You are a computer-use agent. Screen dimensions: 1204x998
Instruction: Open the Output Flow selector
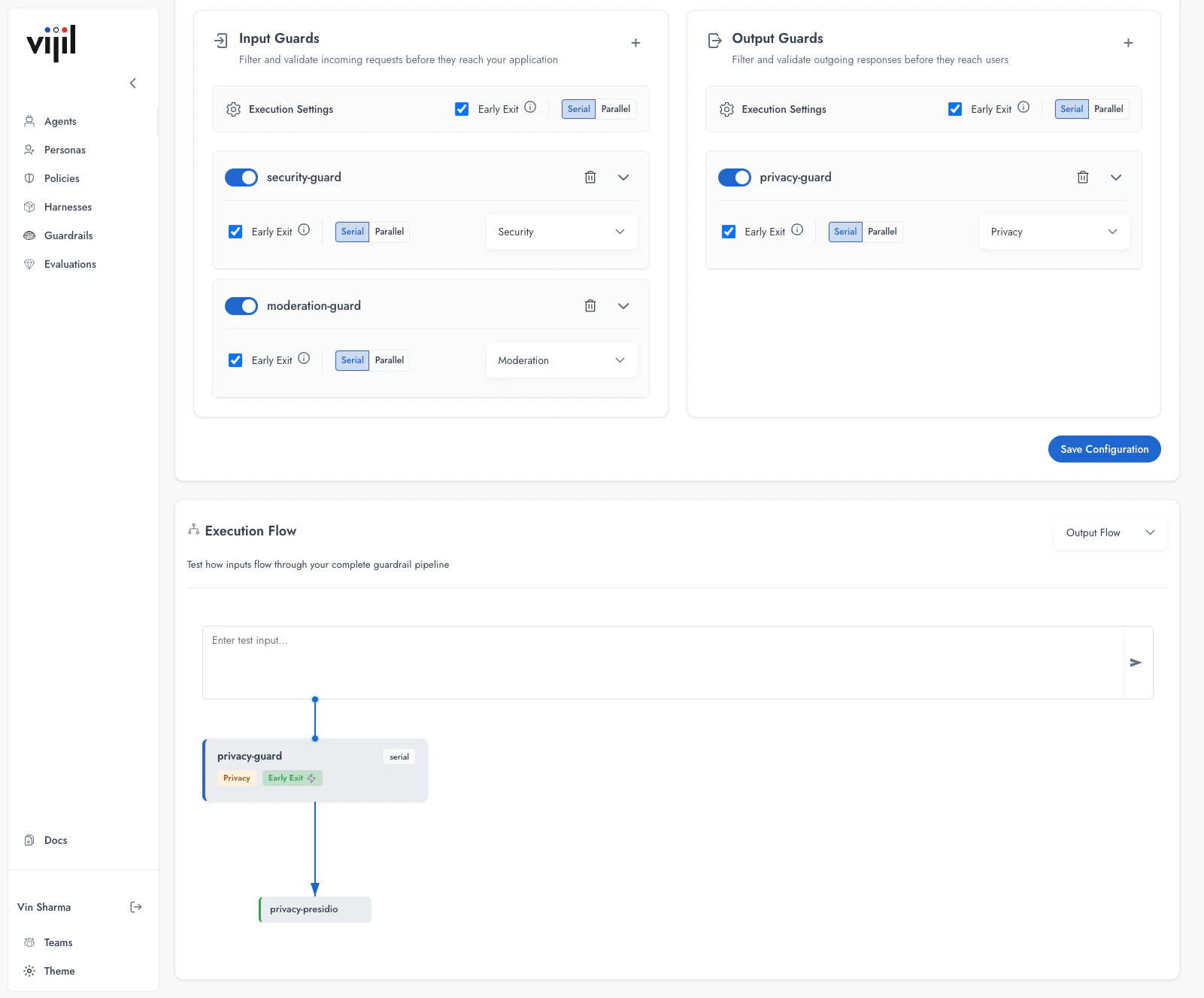(x=1110, y=532)
